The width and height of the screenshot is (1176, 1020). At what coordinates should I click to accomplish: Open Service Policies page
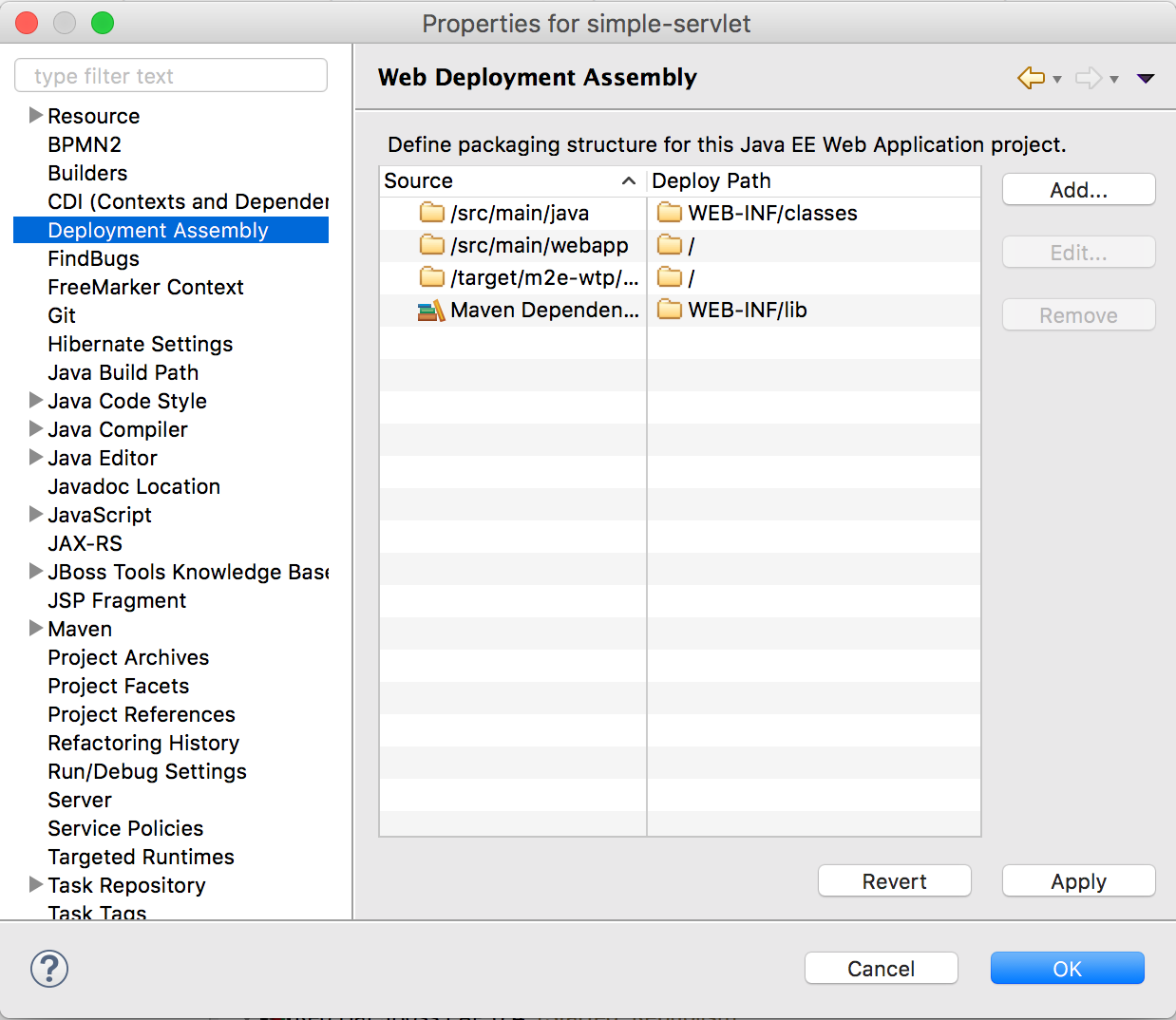125,828
